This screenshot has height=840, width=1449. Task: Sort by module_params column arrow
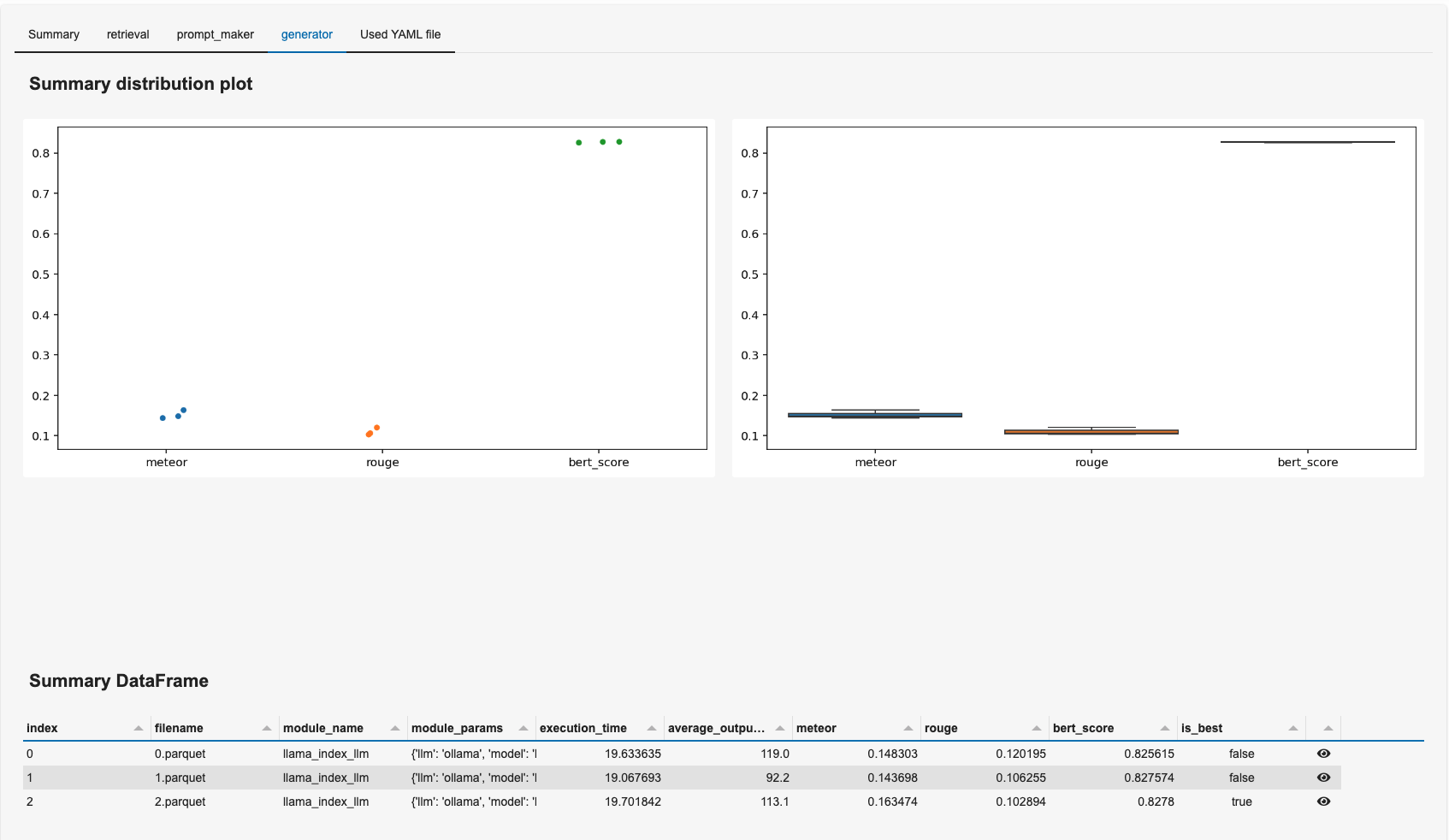523,728
